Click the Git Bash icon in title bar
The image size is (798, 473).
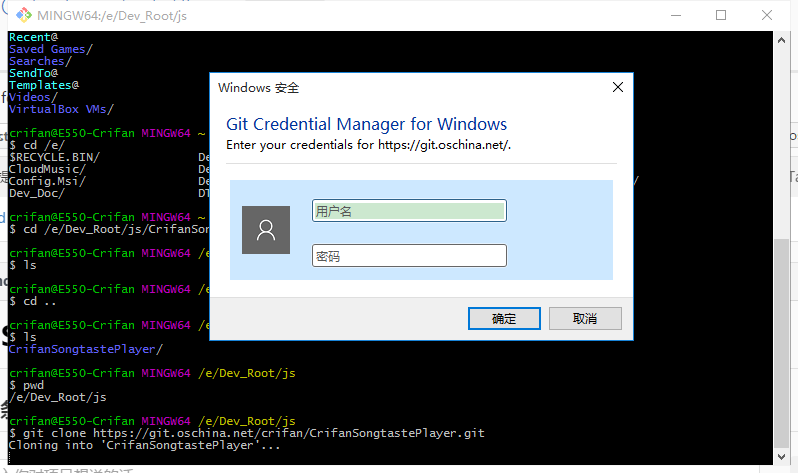[x=23, y=15]
